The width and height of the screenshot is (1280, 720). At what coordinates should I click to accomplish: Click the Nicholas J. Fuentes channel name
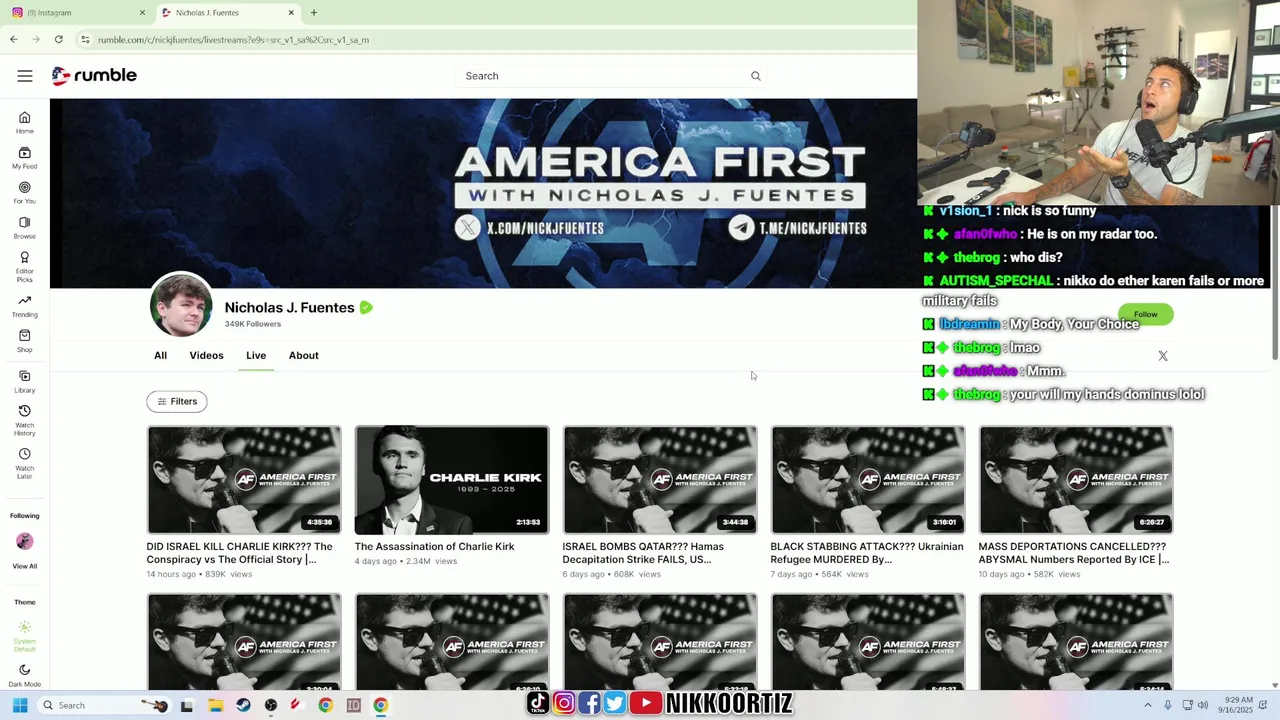pyautogui.click(x=289, y=308)
